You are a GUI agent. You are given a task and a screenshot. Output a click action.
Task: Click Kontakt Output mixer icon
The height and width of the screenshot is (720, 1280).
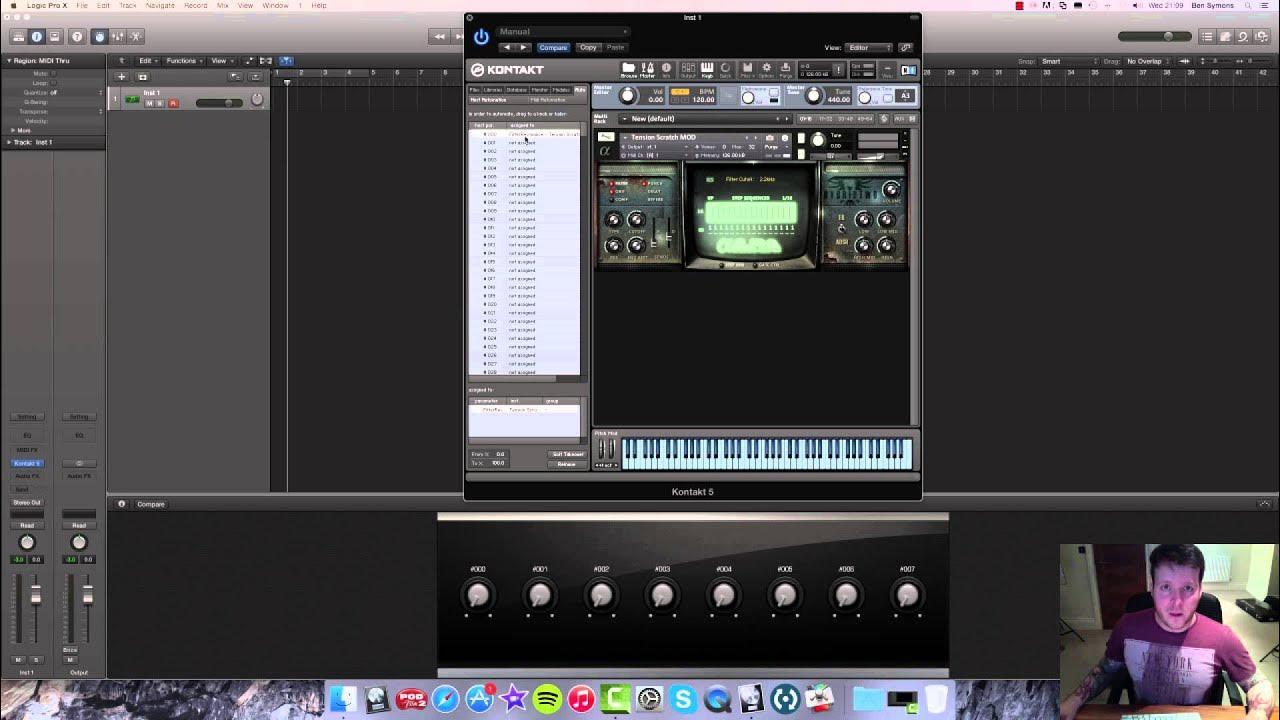pyautogui.click(x=688, y=70)
